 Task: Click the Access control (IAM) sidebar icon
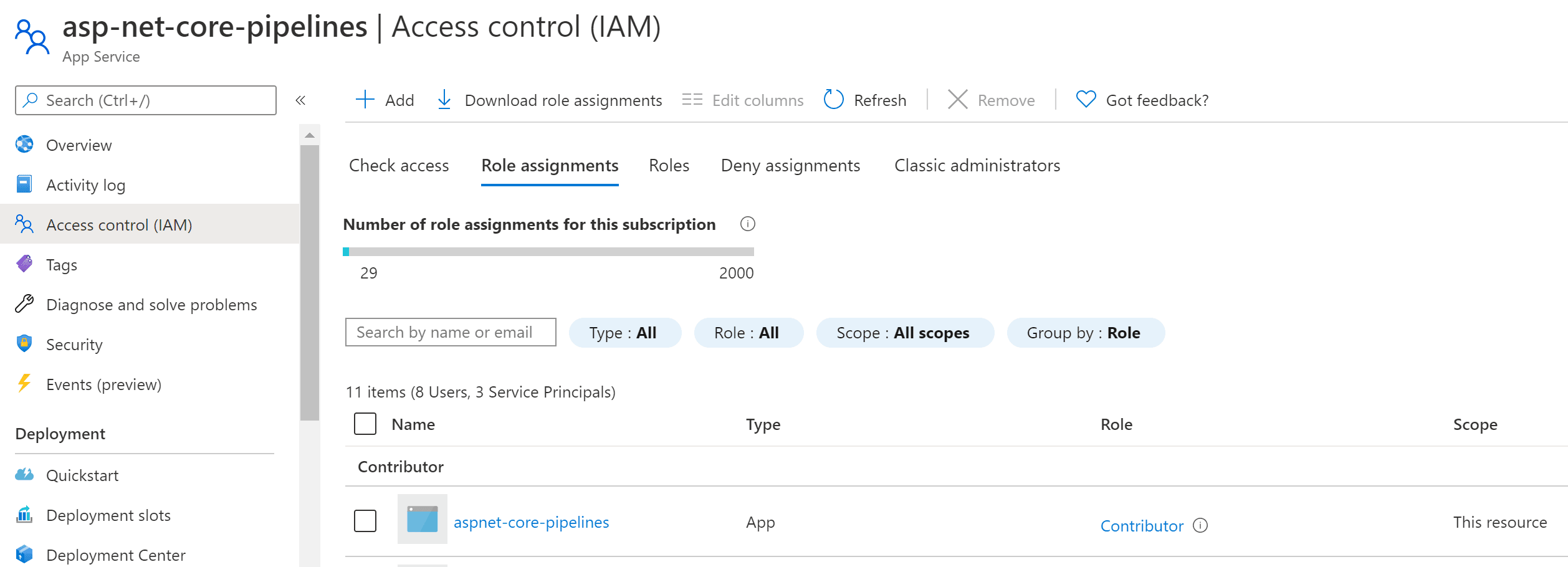[24, 224]
